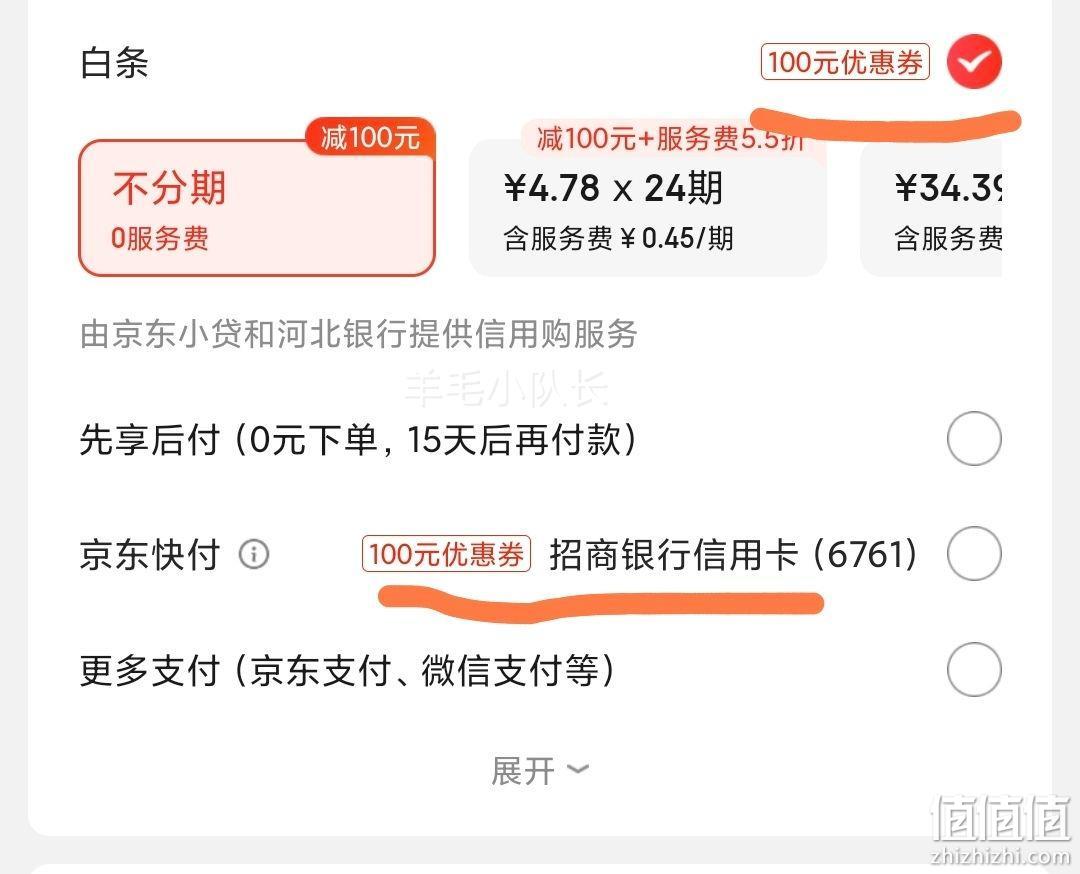This screenshot has width=1080, height=874.
Task: Select the 更多支付 radio button
Action: (974, 669)
